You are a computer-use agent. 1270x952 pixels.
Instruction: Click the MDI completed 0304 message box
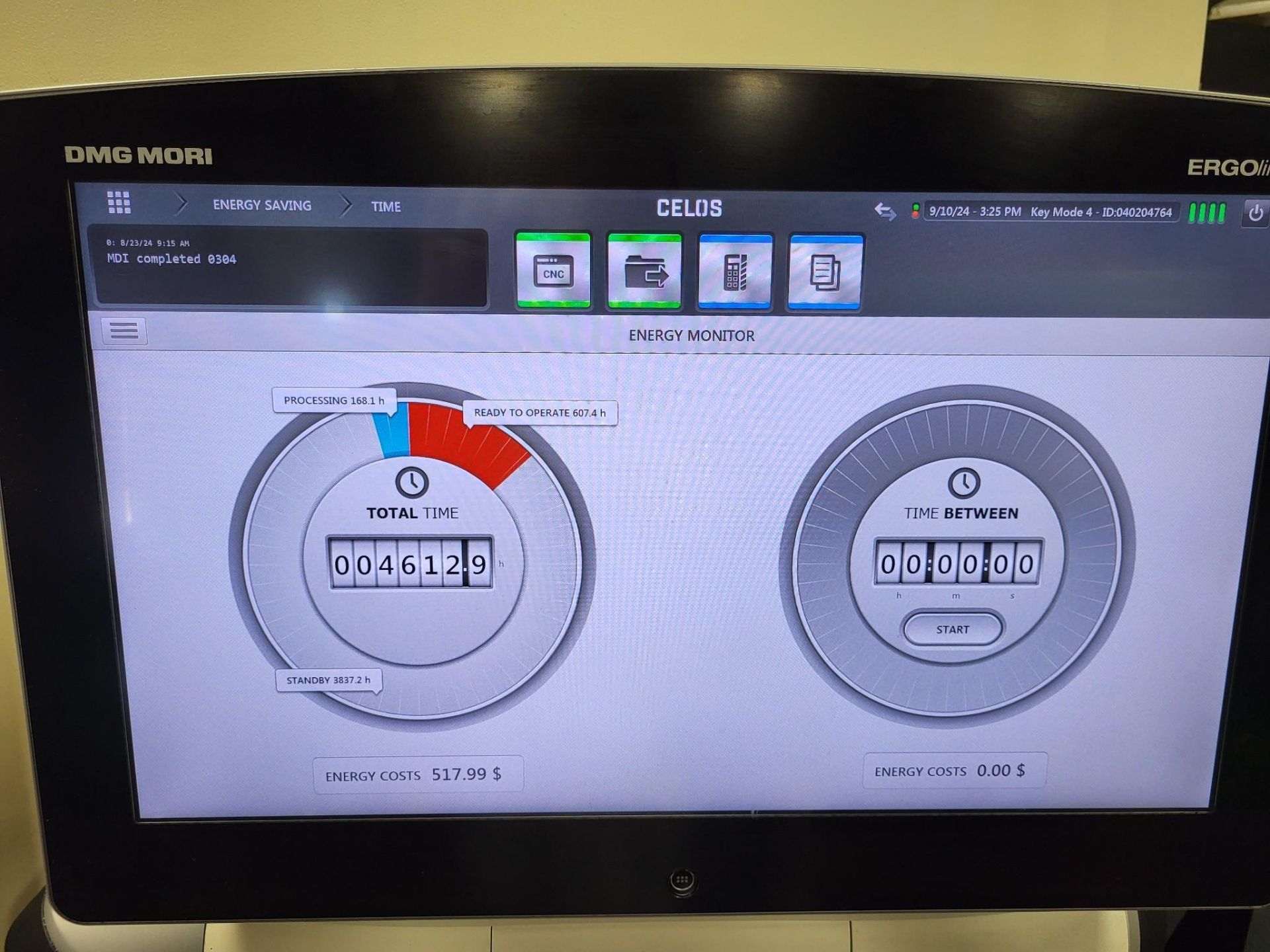tap(291, 267)
